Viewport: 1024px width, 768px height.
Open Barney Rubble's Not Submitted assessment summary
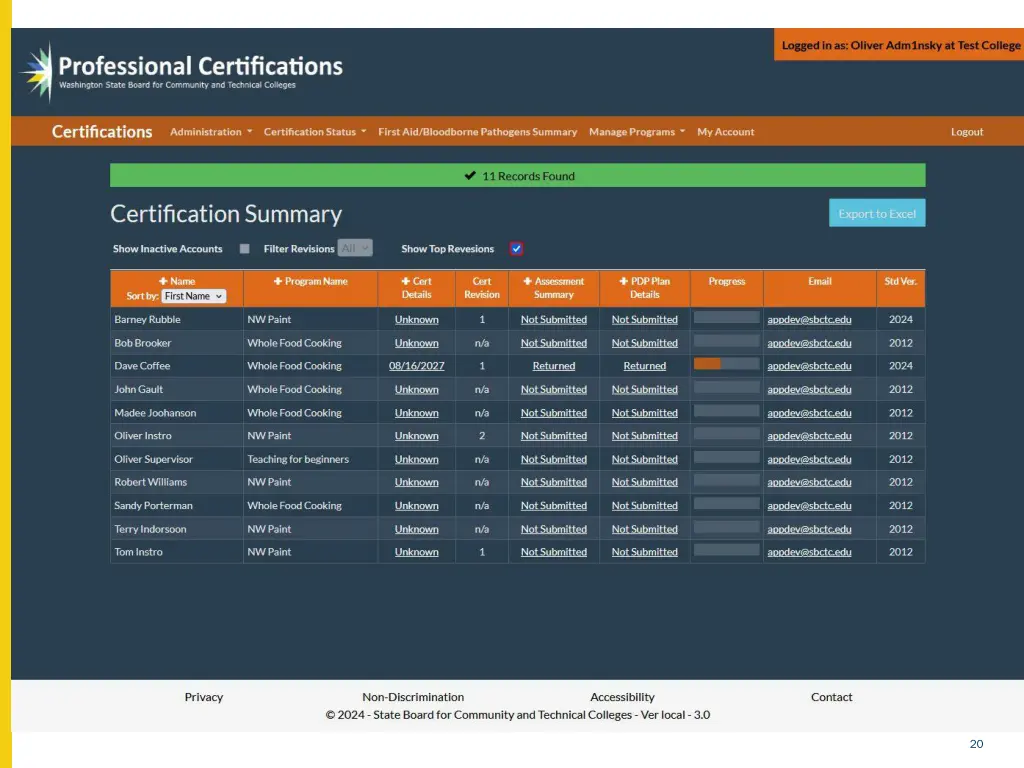[x=554, y=319]
